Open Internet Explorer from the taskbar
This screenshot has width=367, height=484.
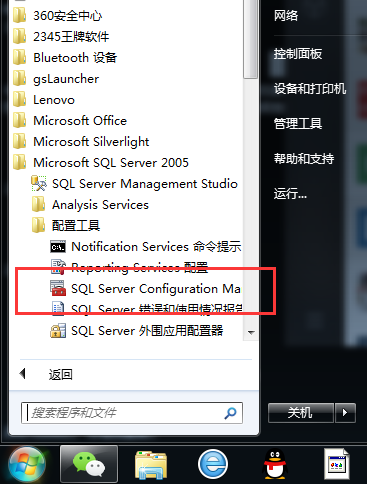[213, 464]
